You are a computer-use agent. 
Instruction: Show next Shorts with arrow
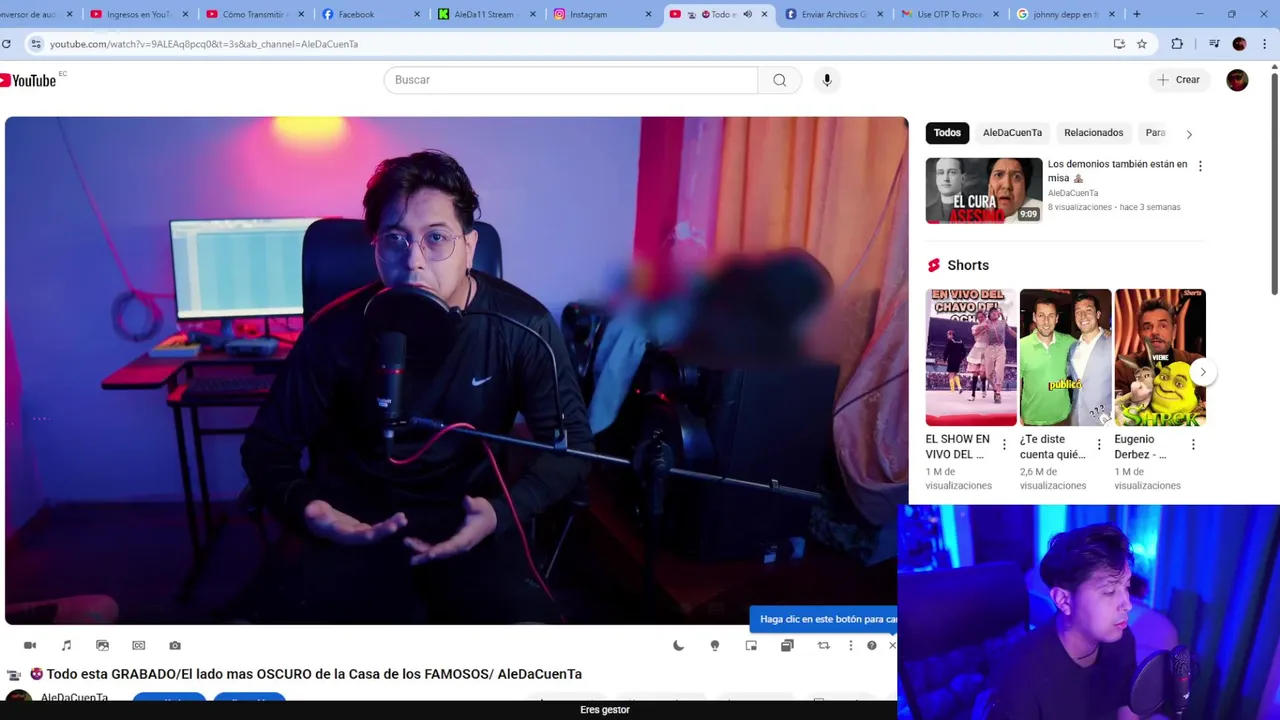pyautogui.click(x=1203, y=372)
